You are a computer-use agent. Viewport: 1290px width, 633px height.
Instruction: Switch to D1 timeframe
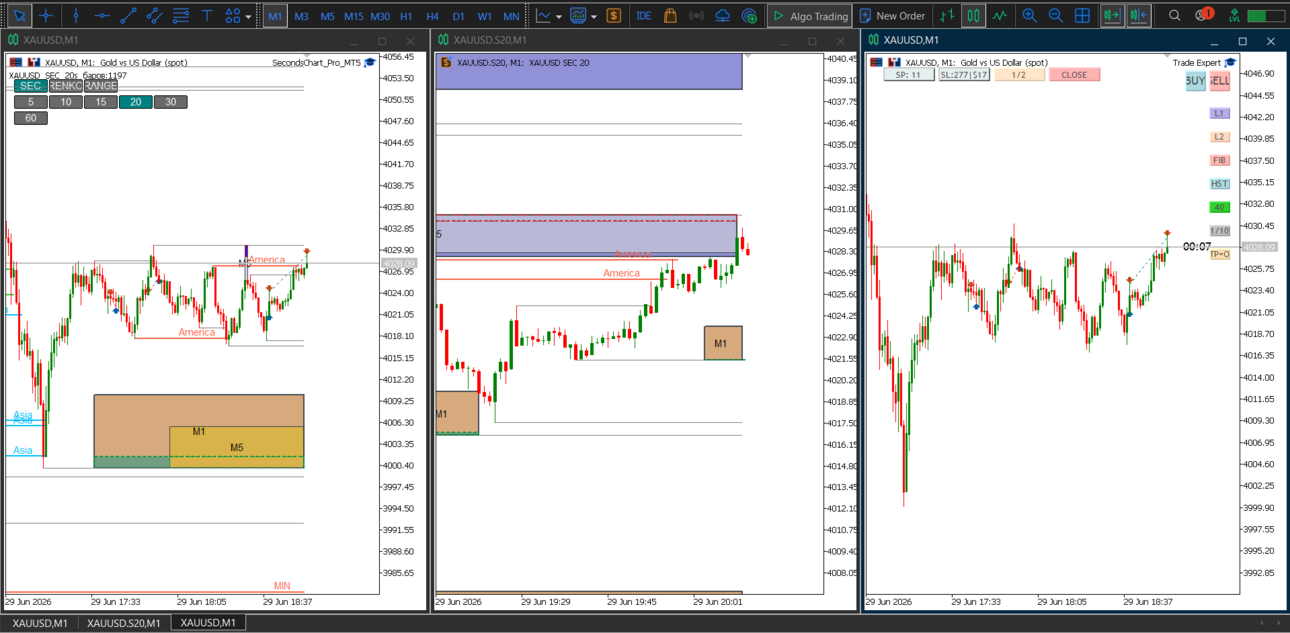pyautogui.click(x=458, y=16)
